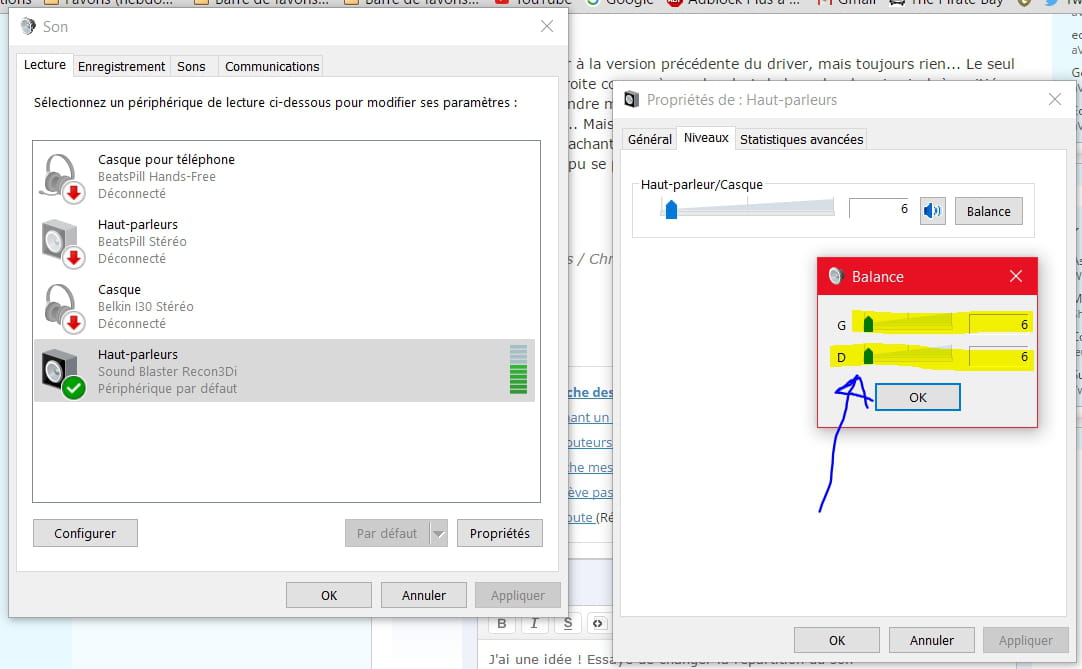Click the BeatsPill Stéréo speaker icon
This screenshot has width=1082, height=669.
pos(62,243)
